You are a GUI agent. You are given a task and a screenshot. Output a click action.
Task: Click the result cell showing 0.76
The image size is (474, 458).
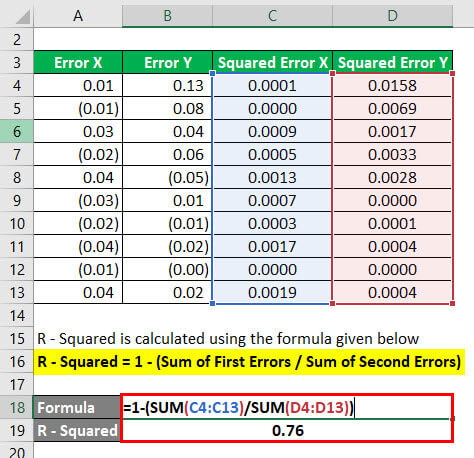point(287,430)
